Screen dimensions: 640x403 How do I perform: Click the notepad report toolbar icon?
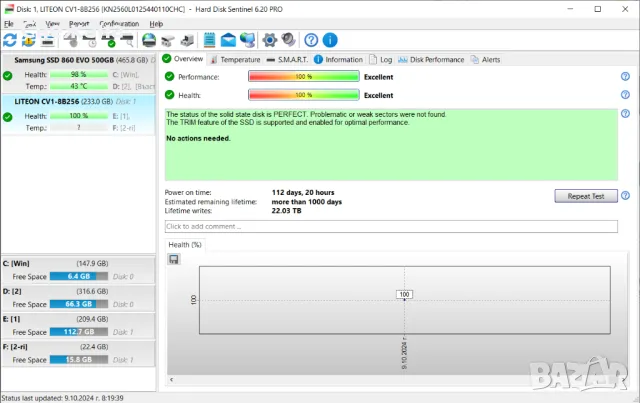pos(210,40)
